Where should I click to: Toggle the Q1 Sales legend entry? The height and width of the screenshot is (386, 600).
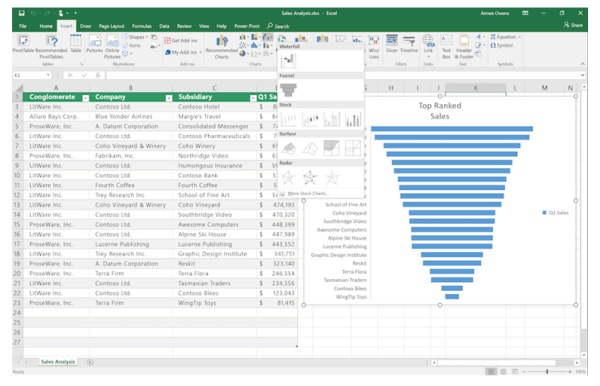coord(555,213)
